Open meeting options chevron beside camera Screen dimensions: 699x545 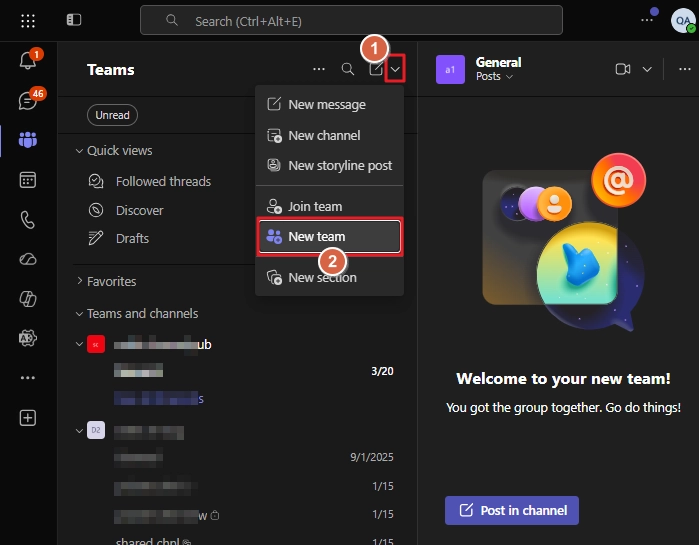(x=647, y=69)
